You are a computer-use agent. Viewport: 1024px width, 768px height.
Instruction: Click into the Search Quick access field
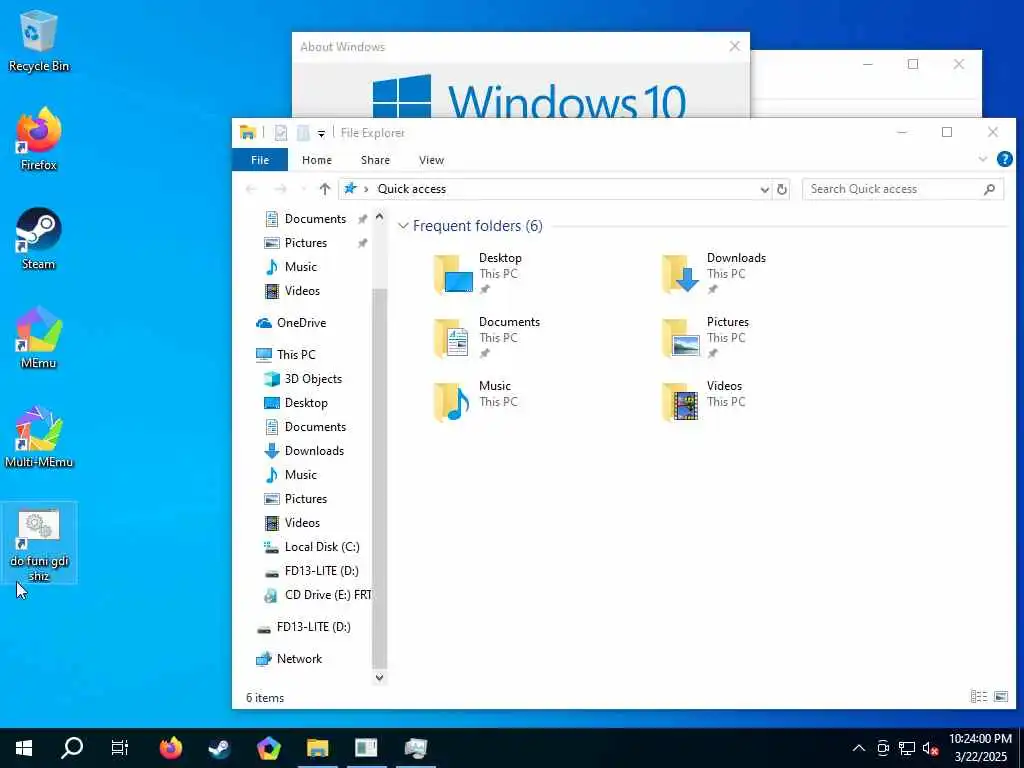coord(903,189)
